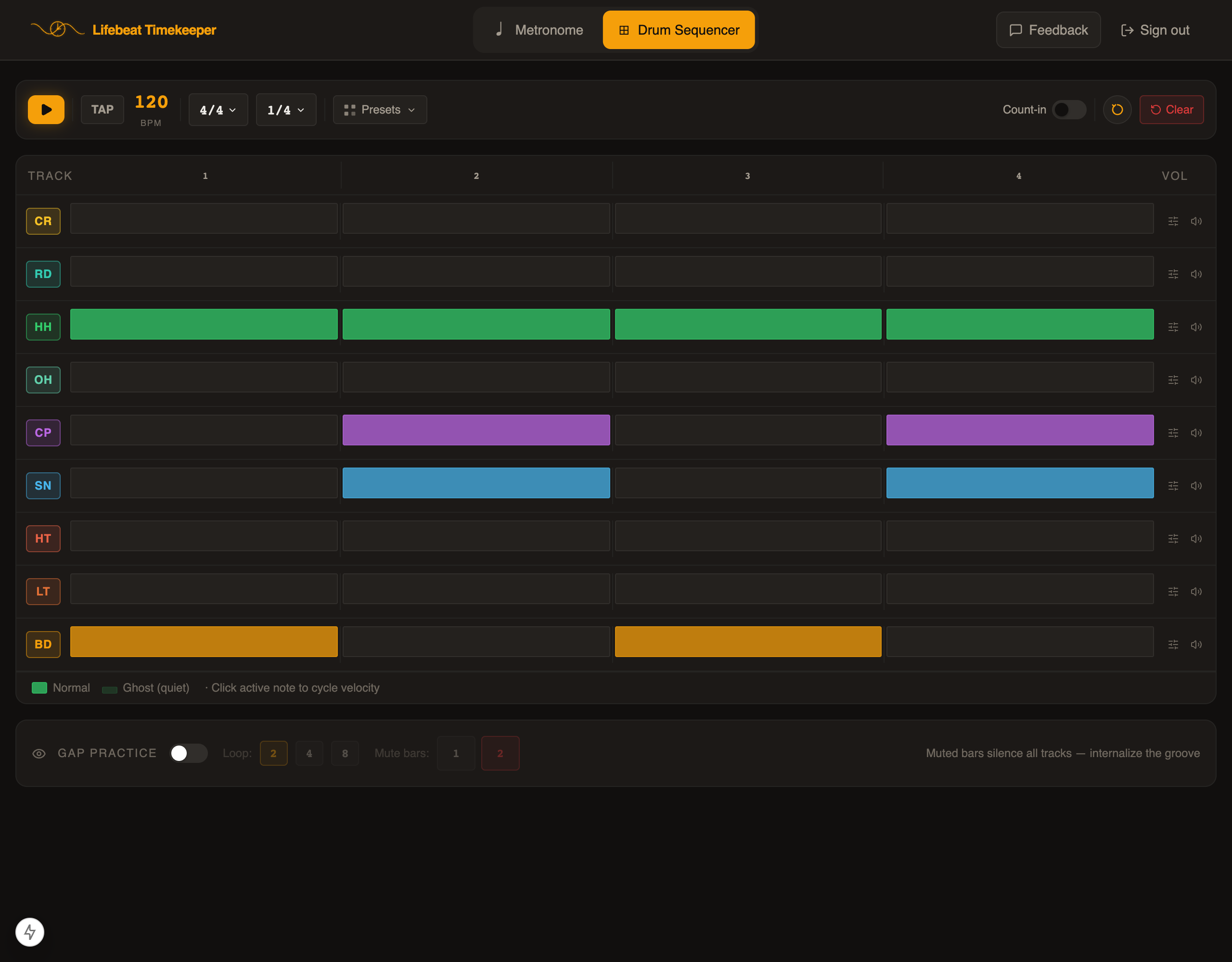
Task: Select the BD bass drum track label
Action: [43, 645]
